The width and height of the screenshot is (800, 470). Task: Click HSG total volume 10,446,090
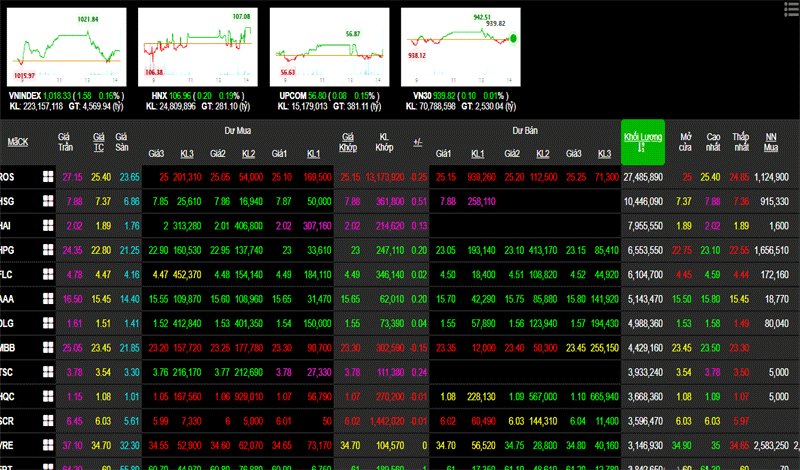643,202
